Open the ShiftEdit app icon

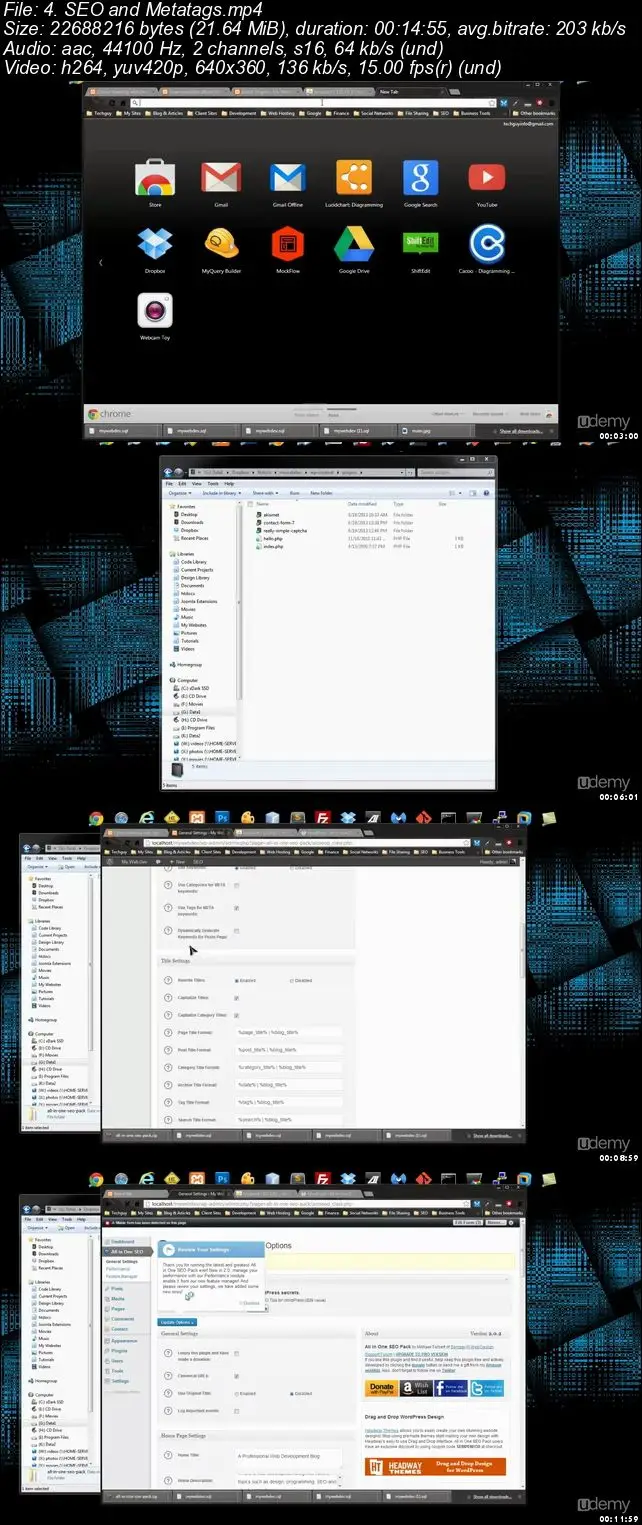(420, 244)
